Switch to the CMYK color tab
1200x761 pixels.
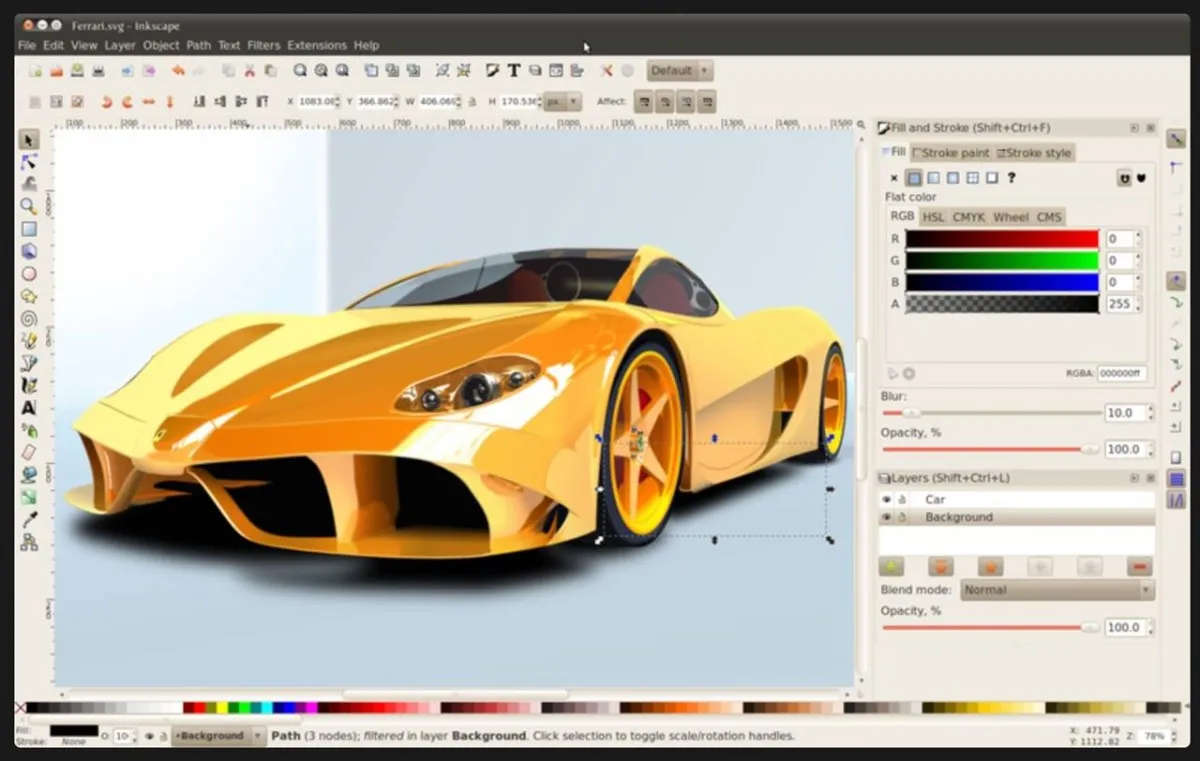[968, 217]
